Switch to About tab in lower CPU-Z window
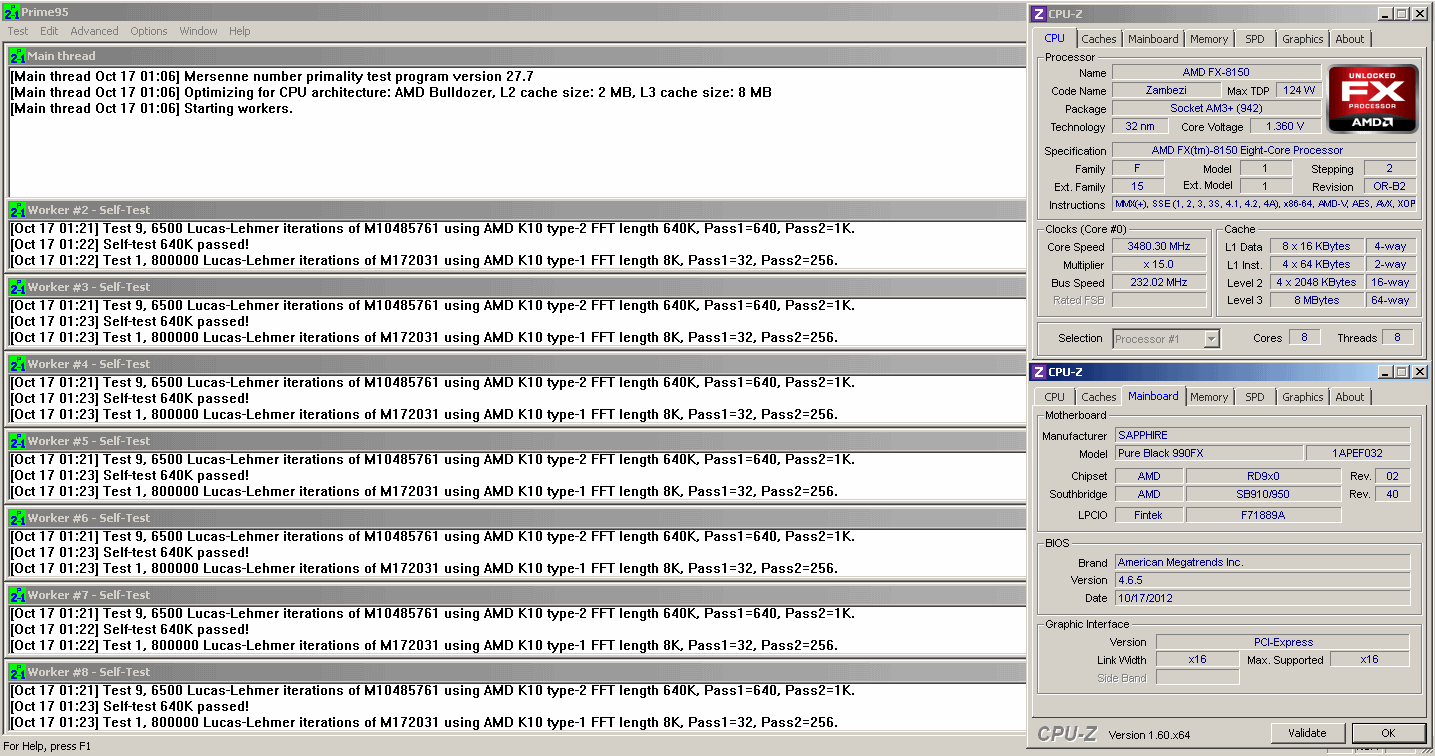The width and height of the screenshot is (1435, 756). (x=1350, y=397)
